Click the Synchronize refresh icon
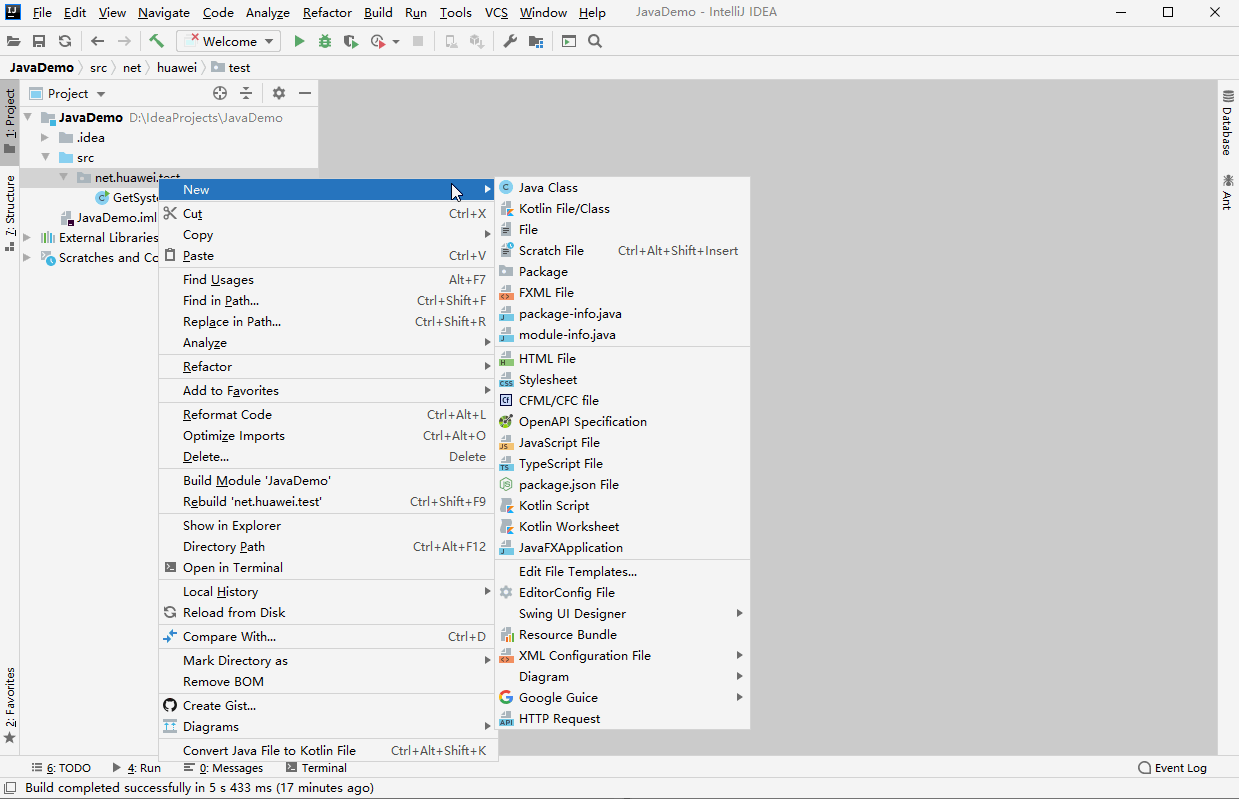 (65, 41)
